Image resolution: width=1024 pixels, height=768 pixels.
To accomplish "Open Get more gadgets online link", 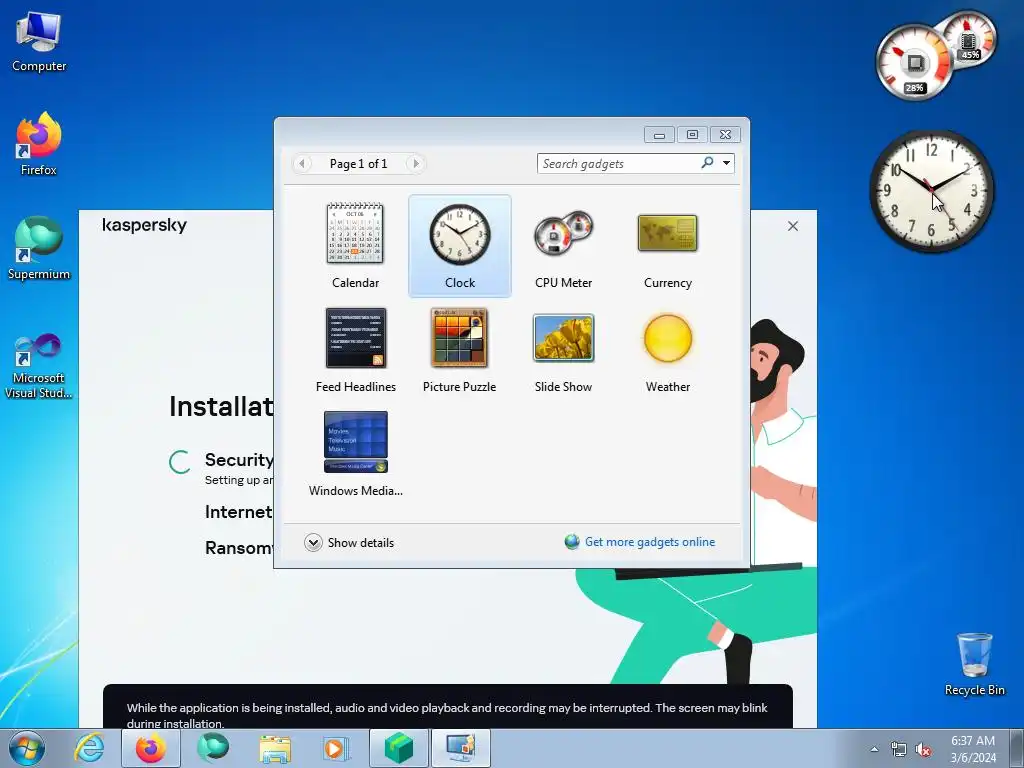I will tap(640, 542).
